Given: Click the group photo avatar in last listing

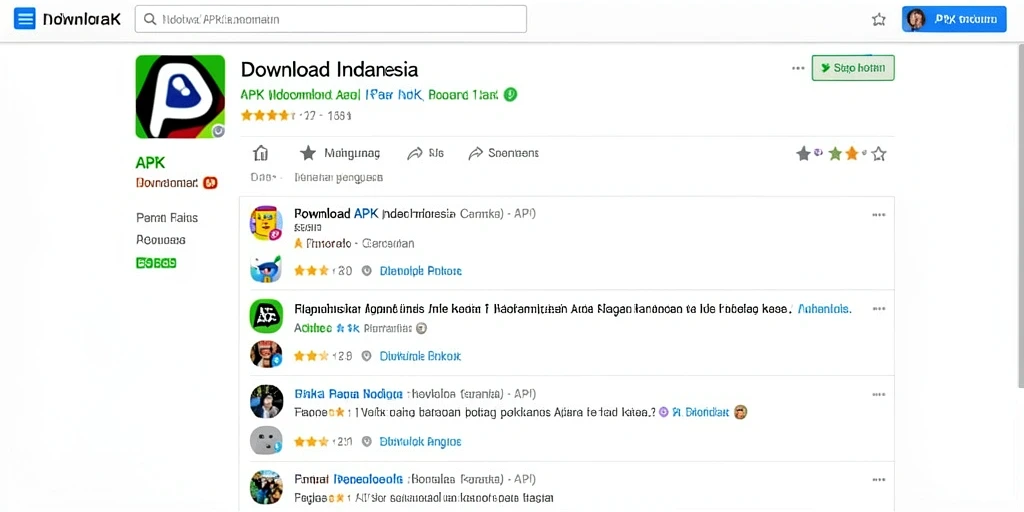Looking at the screenshot, I should click(266, 487).
